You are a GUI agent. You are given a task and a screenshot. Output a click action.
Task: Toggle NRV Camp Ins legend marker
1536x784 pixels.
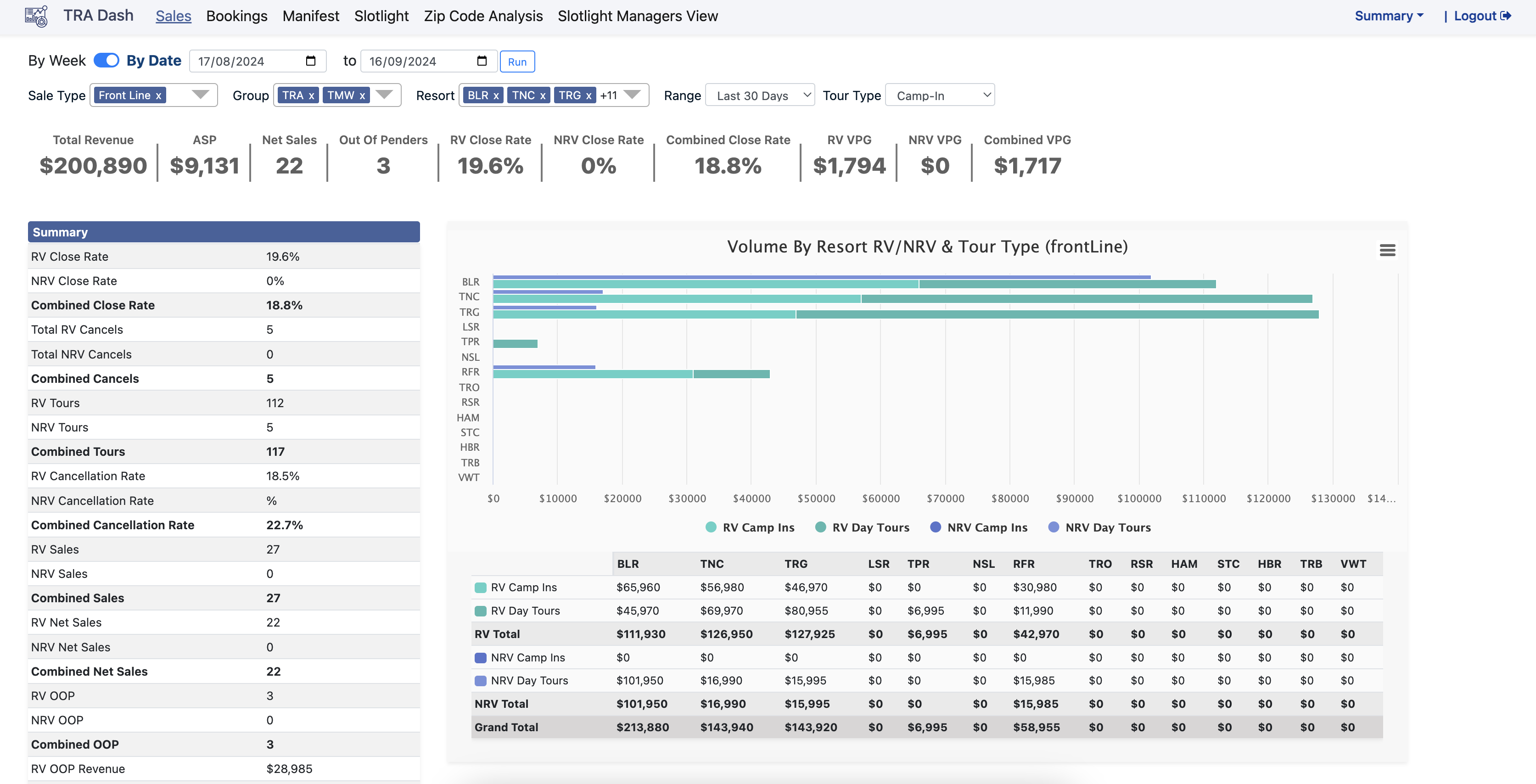936,527
